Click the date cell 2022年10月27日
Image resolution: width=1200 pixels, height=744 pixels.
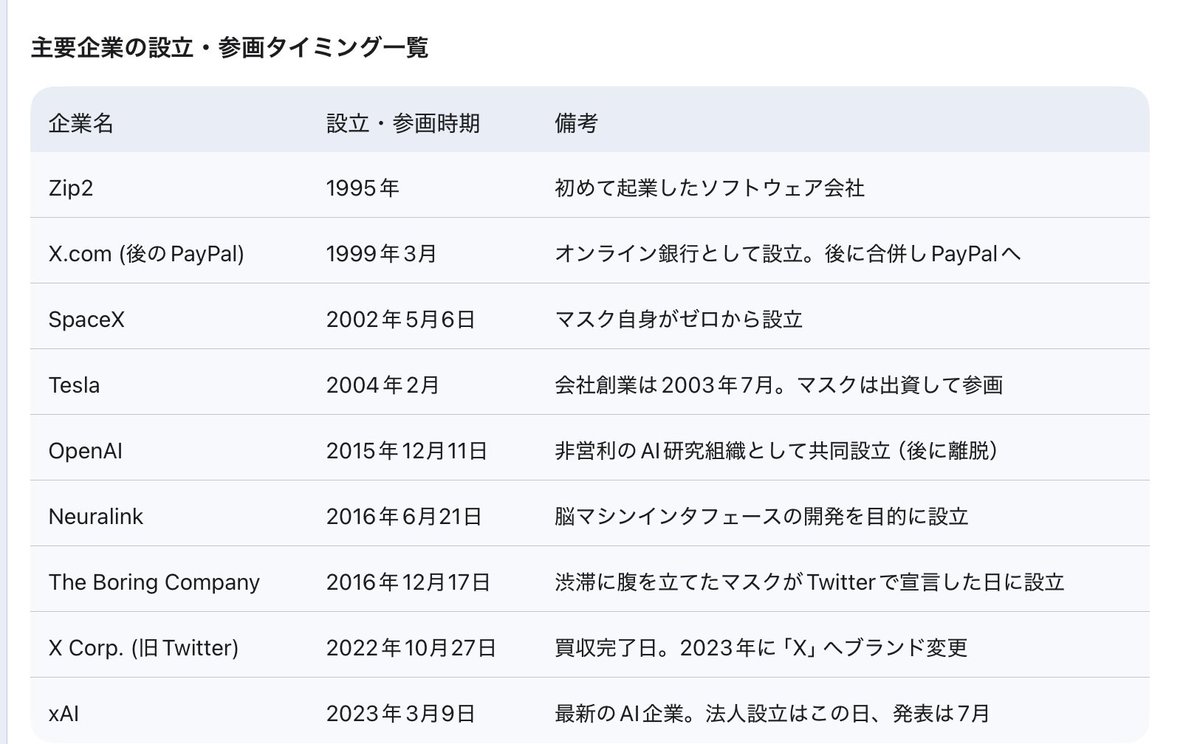[x=411, y=648]
